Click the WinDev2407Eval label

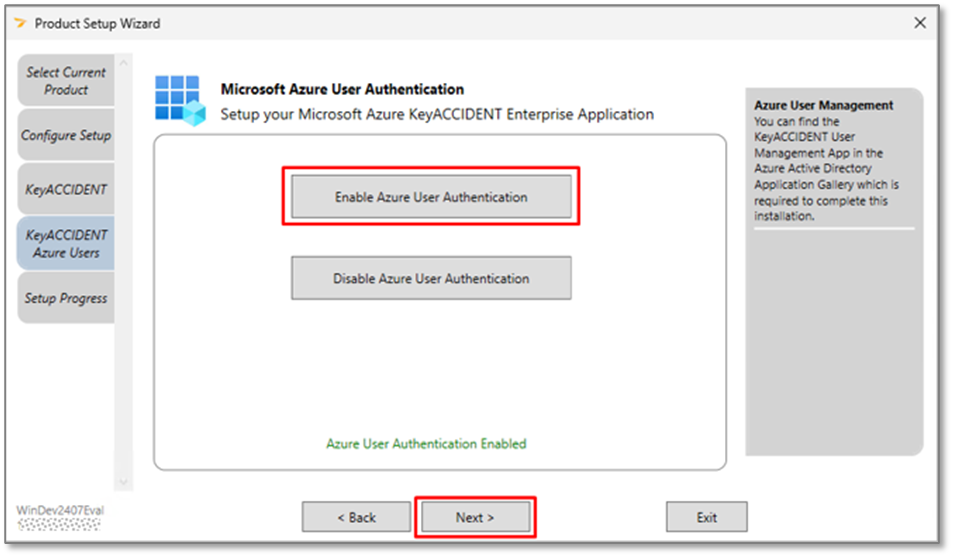coord(60,511)
